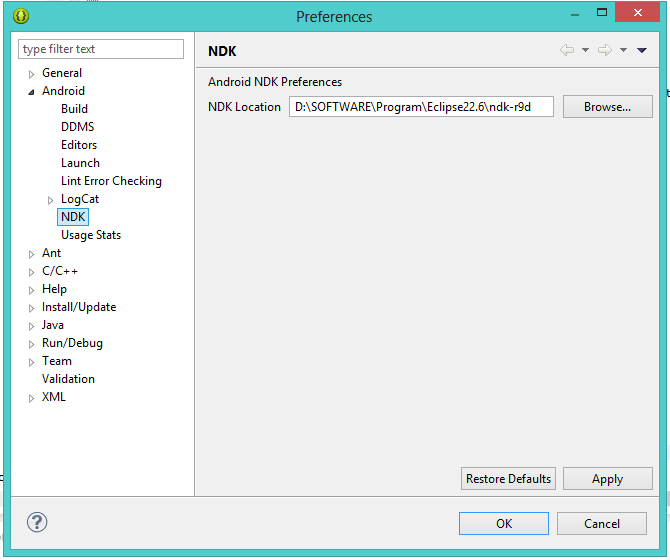Screen dimensions: 670x560
Task: Expand the Help tree node
Action: click(x=31, y=290)
